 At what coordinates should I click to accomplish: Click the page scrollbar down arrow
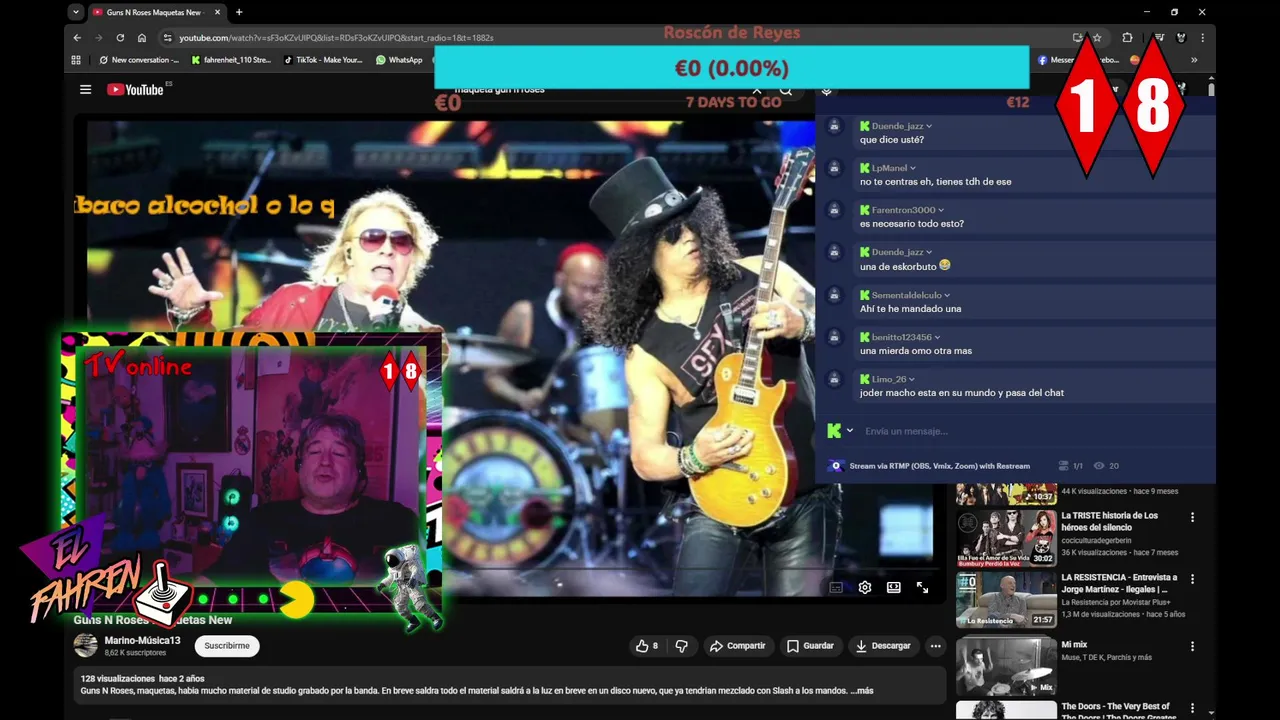tap(1212, 712)
